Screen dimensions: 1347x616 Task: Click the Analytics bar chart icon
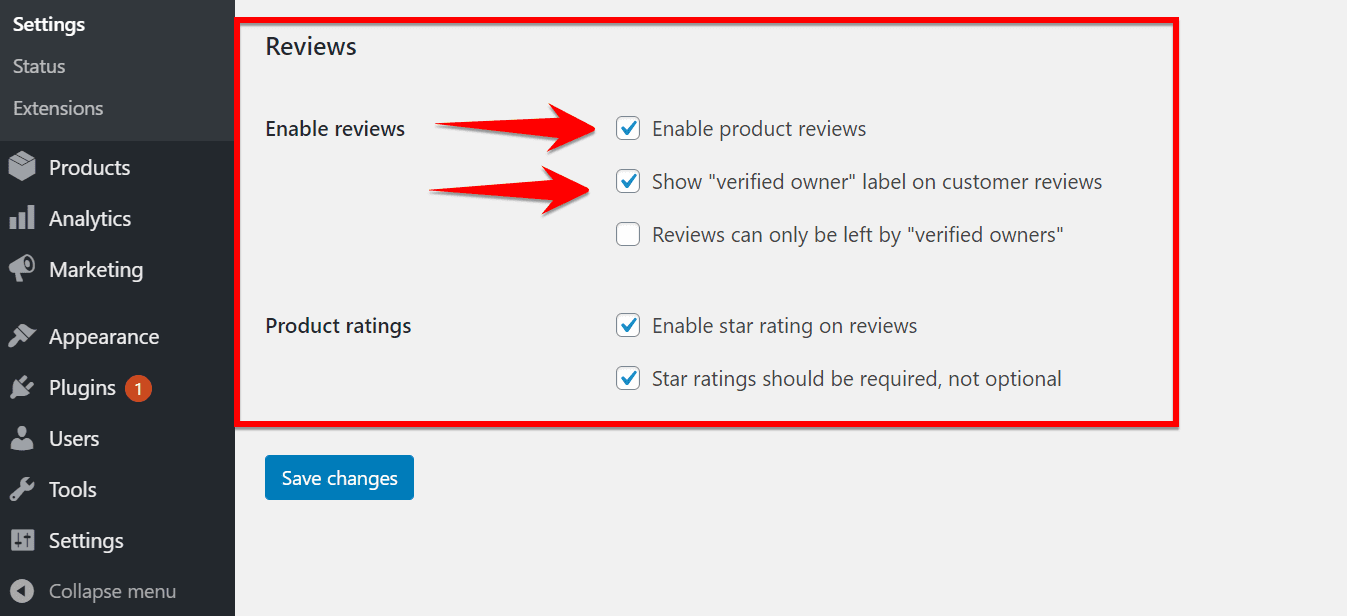[x=22, y=218]
